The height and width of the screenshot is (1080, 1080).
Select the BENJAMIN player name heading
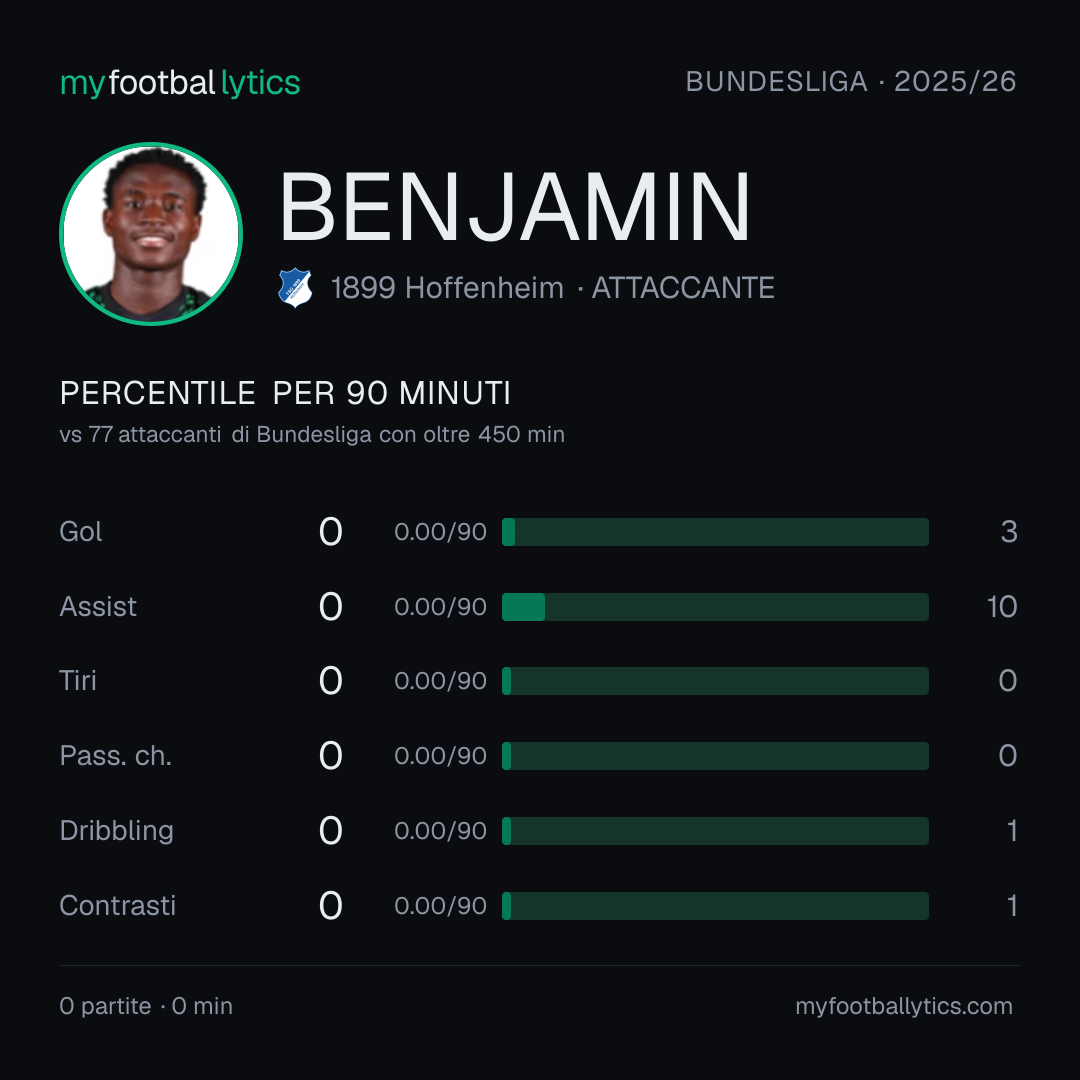[515, 207]
